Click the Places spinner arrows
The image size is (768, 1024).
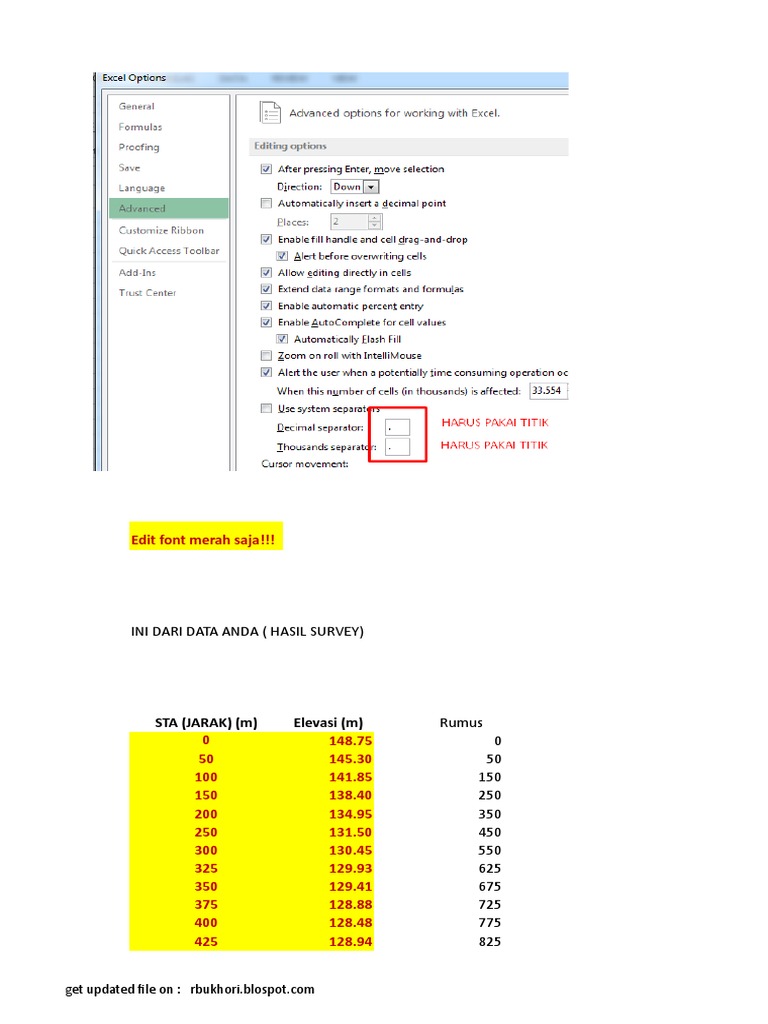tap(375, 222)
